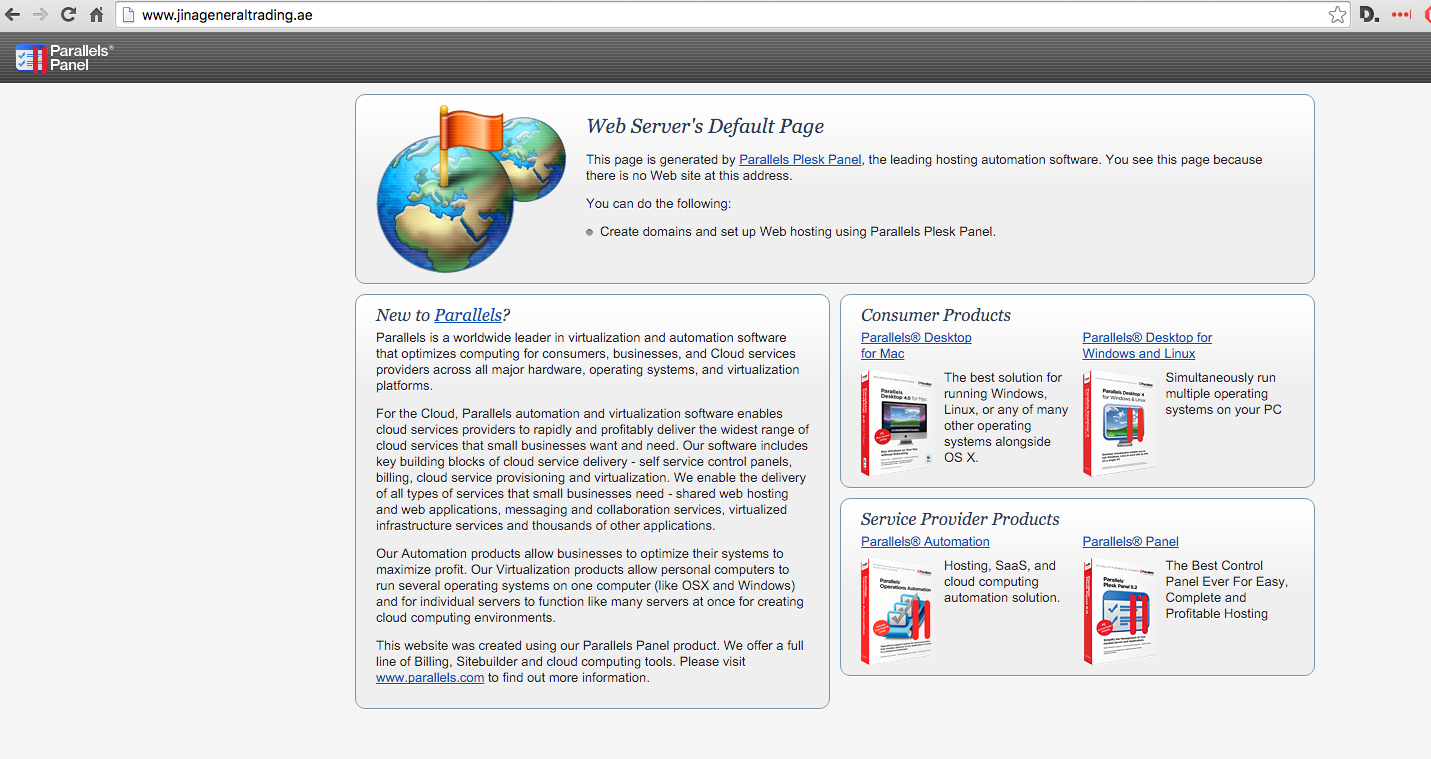Click 'The best solution for running Windows' text

click(x=1006, y=418)
